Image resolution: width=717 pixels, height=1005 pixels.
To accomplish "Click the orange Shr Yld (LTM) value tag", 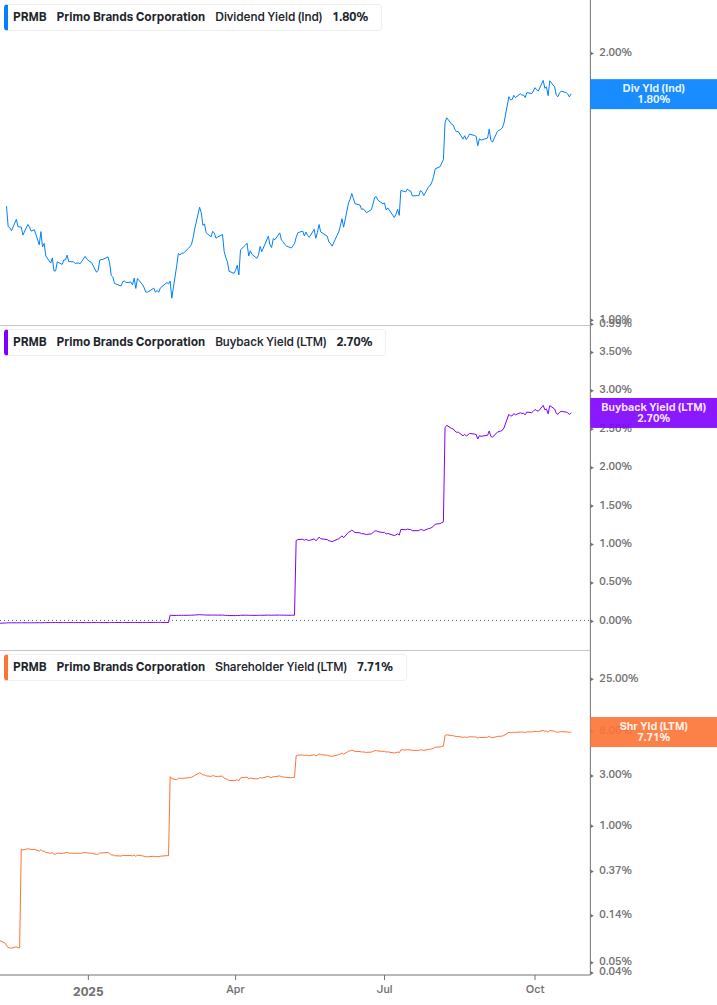I will (653, 731).
